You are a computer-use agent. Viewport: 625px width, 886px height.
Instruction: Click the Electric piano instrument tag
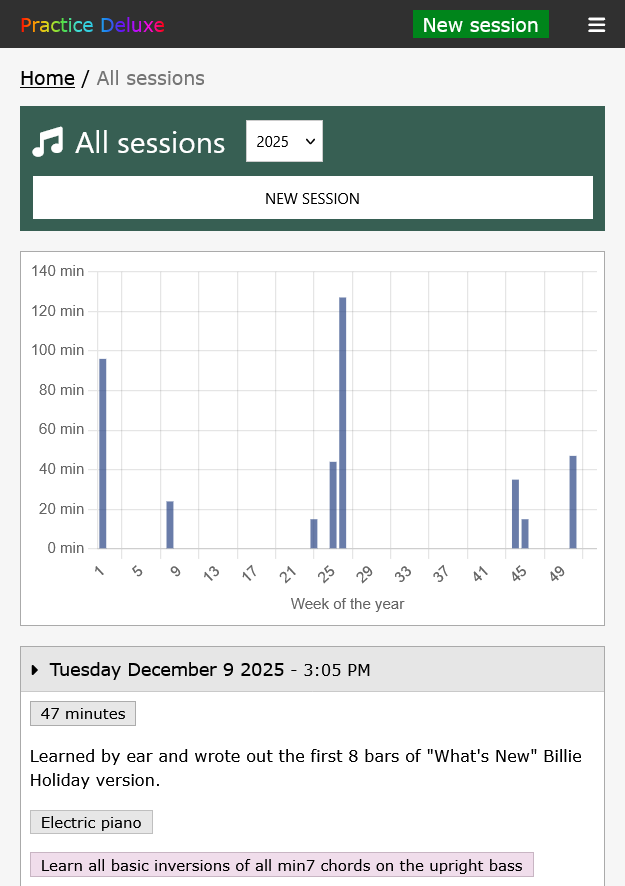coord(91,823)
